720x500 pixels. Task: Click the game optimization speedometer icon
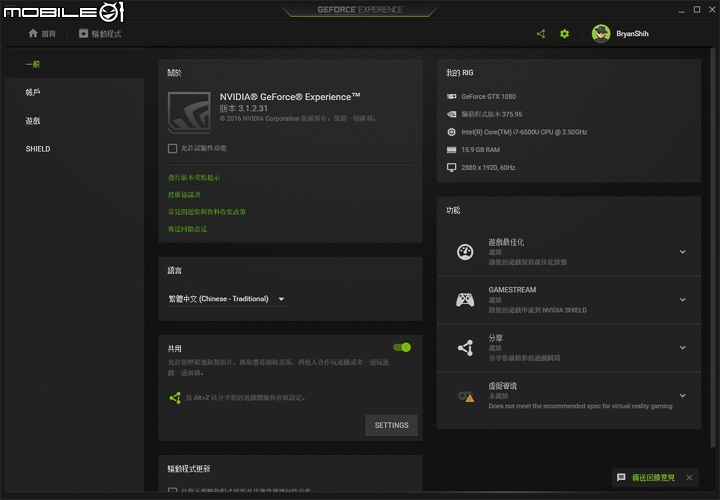tap(465, 252)
